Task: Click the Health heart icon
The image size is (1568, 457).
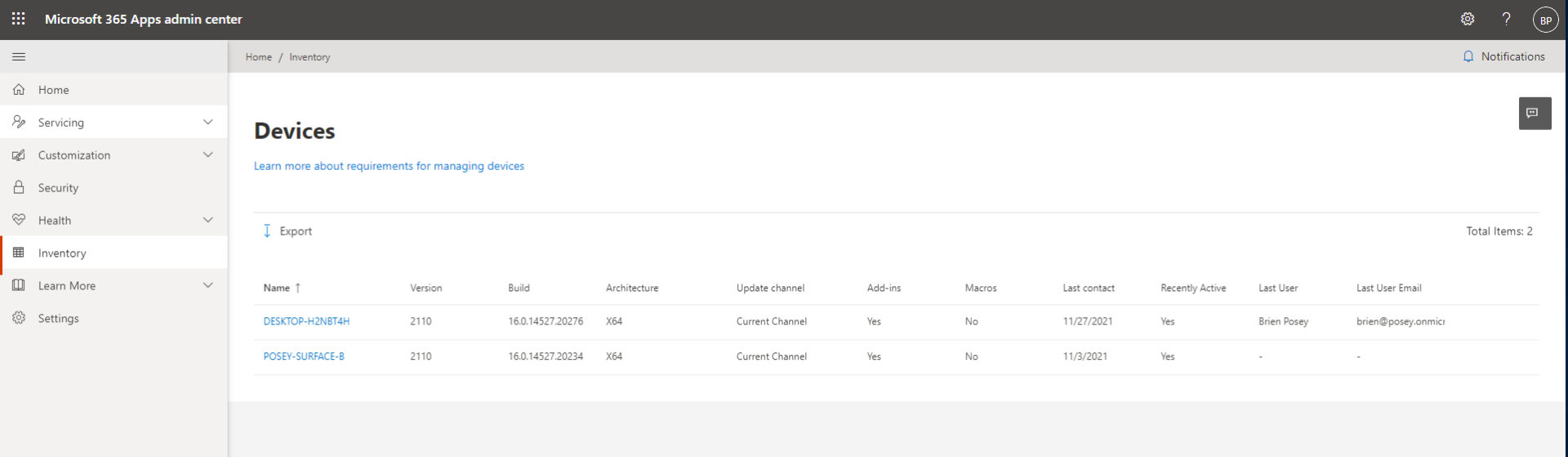Action: tap(19, 220)
